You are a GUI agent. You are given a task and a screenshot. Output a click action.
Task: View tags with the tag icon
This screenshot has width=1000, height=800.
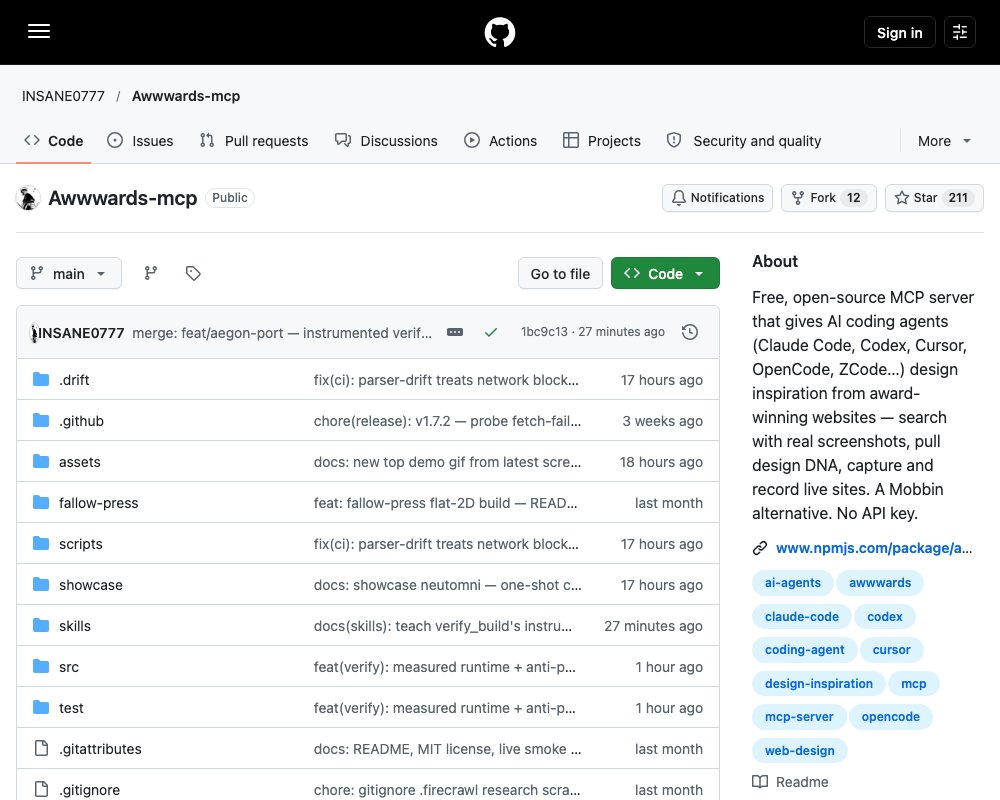tap(193, 273)
